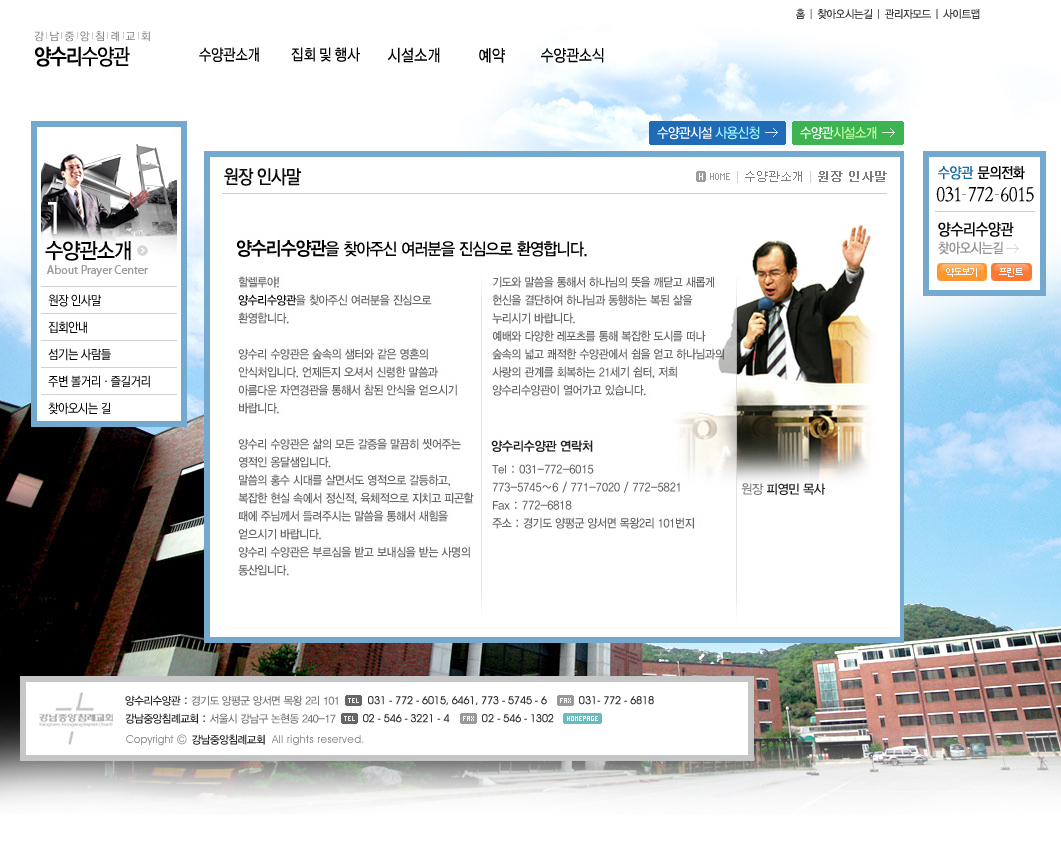
Task: Select 섬기는 사람들 in the sidebar
Action: point(79,354)
